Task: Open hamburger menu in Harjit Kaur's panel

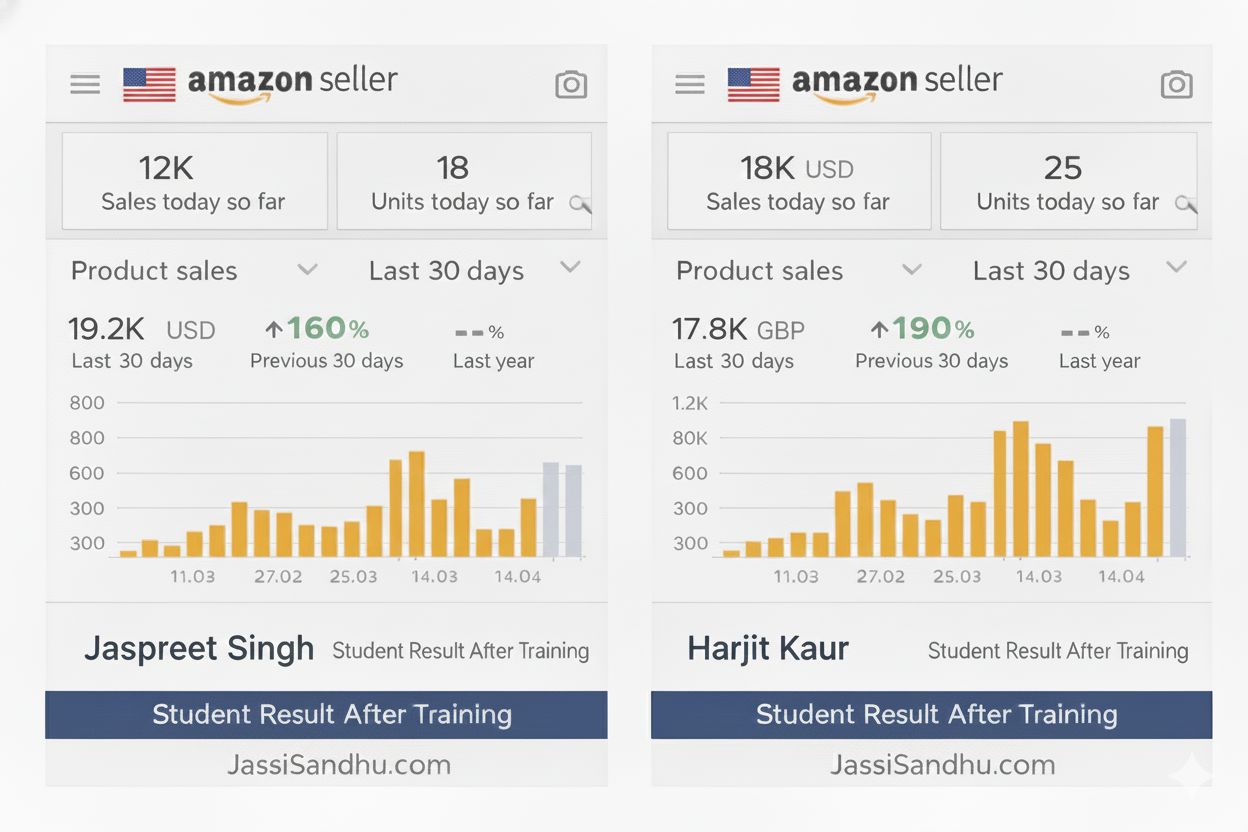Action: click(x=690, y=85)
